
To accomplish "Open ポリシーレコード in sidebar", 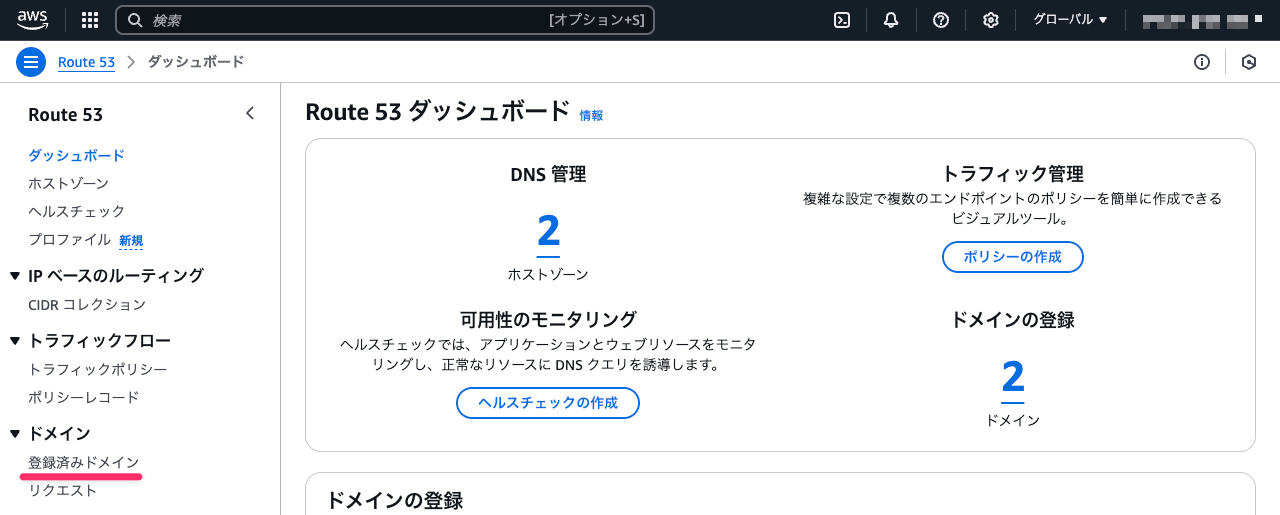I will coord(84,397).
